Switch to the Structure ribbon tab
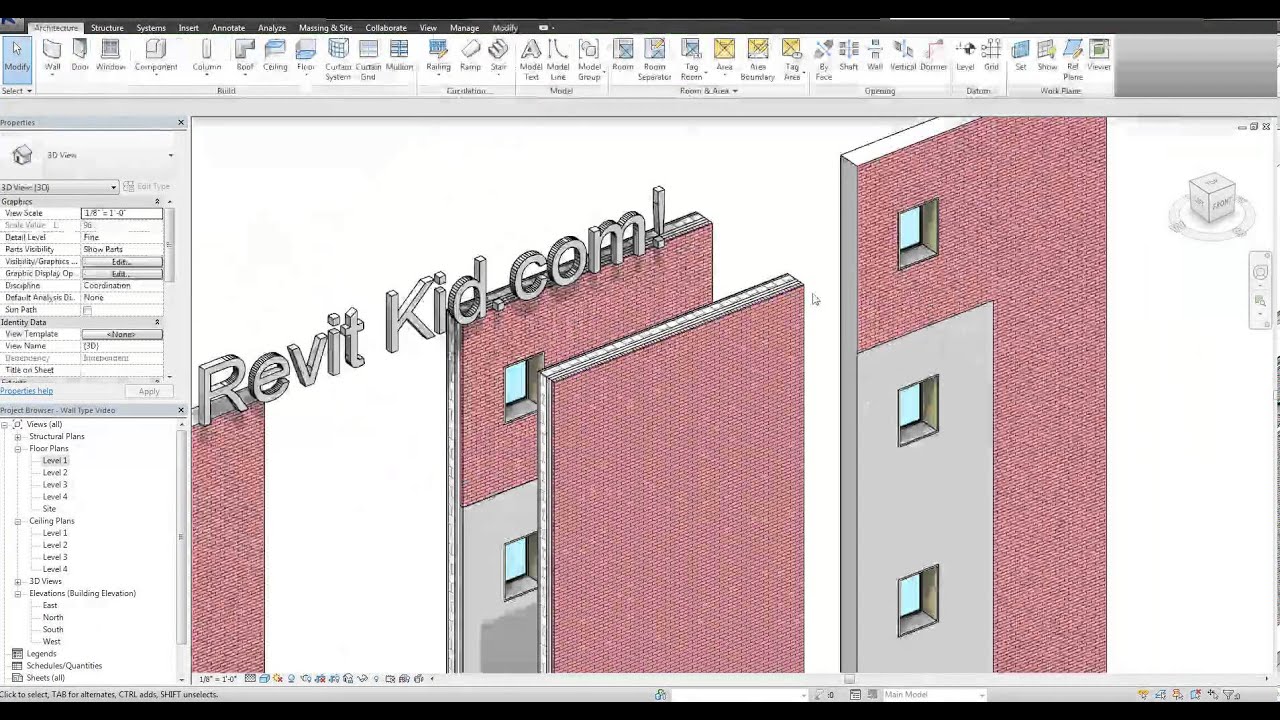 pyautogui.click(x=107, y=28)
